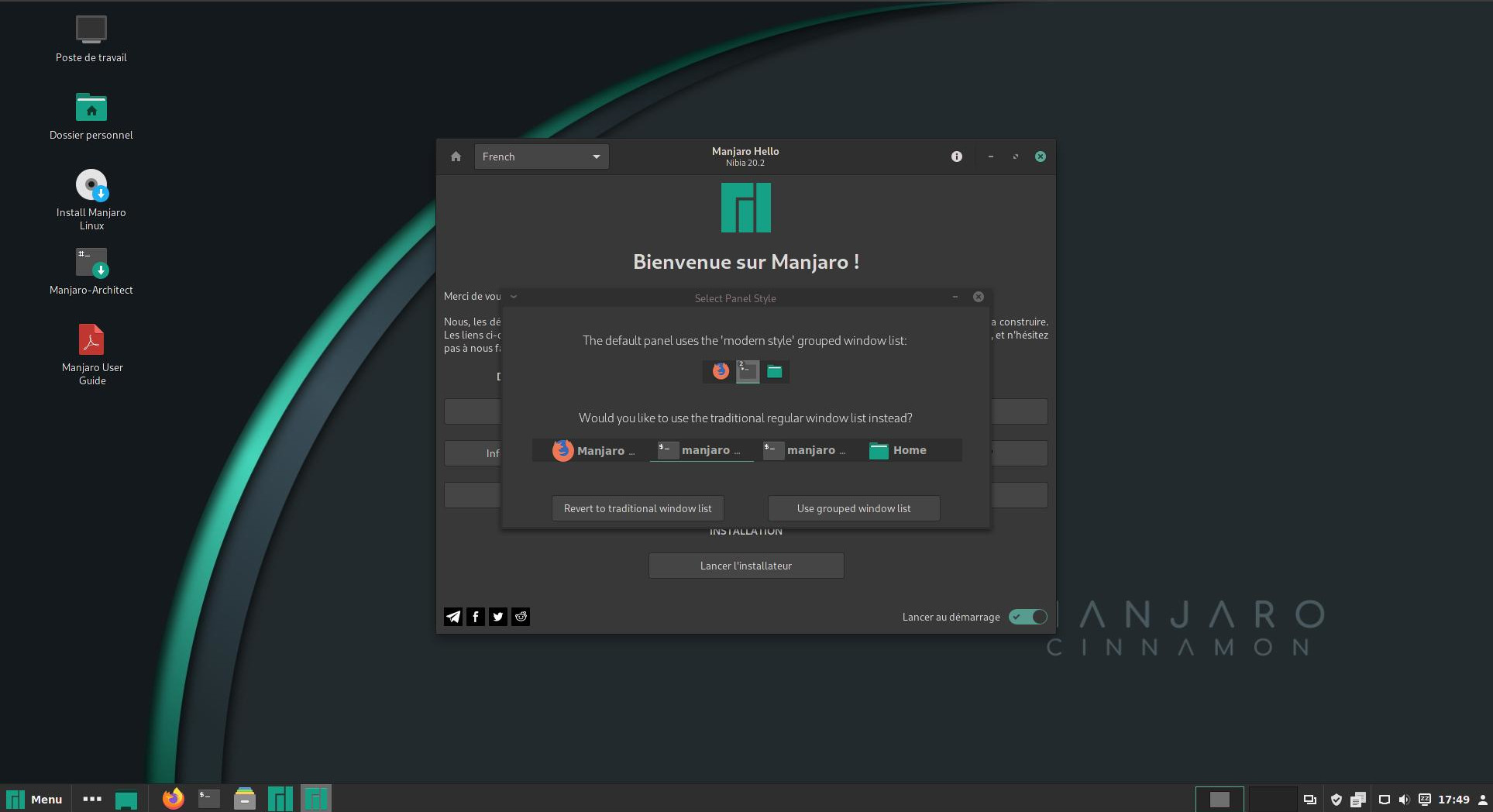Click the traditional window list preview image
The height and width of the screenshot is (812, 1493).
click(x=747, y=450)
